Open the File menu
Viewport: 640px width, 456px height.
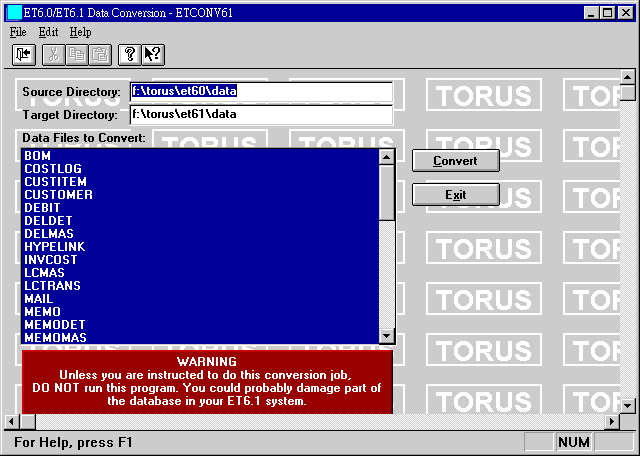coord(18,32)
